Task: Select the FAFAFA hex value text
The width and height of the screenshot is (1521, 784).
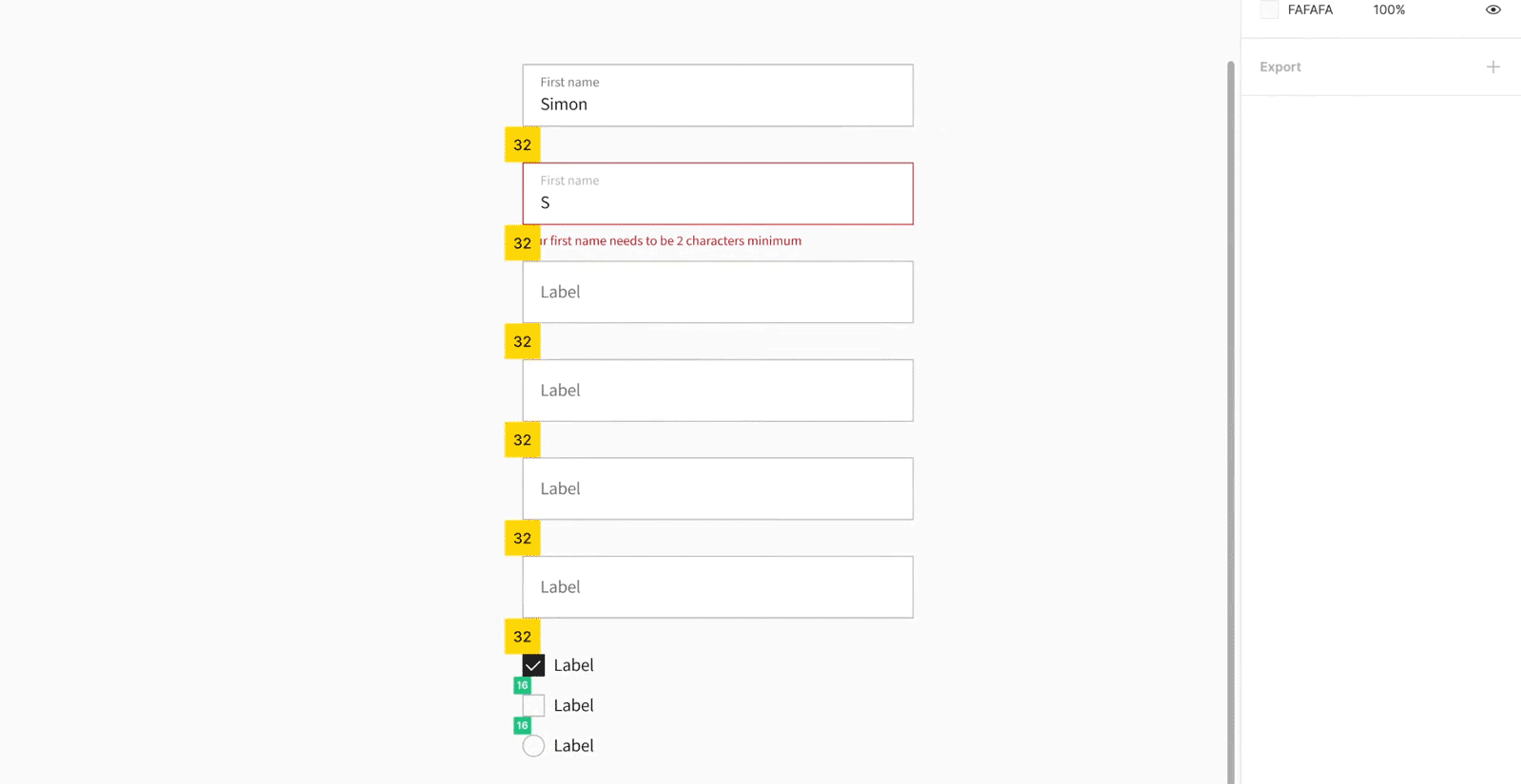Action: (1310, 10)
